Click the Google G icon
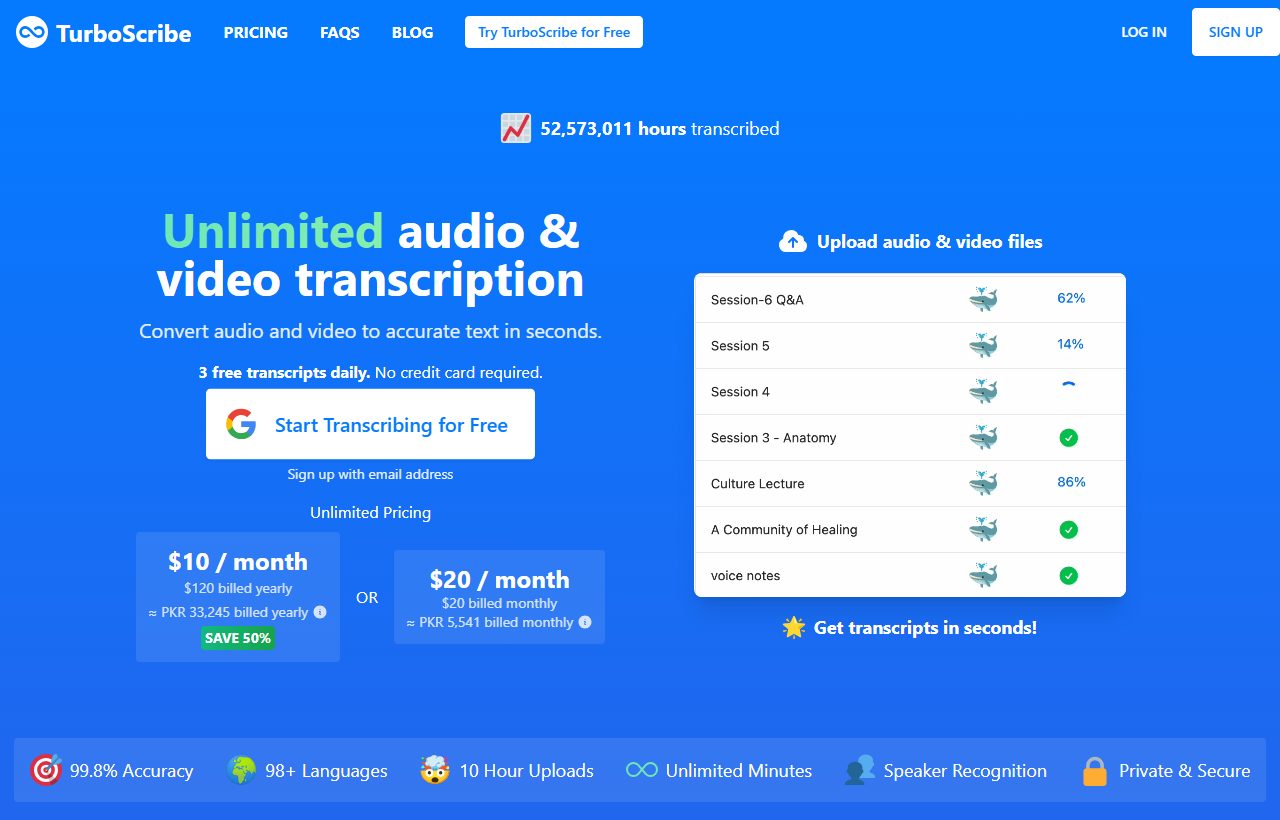The width and height of the screenshot is (1280, 820). [241, 424]
